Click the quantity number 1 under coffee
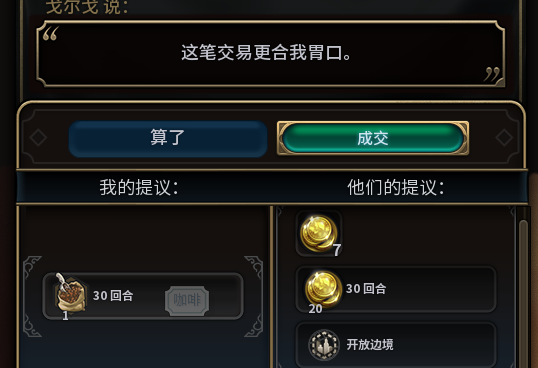Image resolution: width=538 pixels, height=368 pixels. click(65, 316)
